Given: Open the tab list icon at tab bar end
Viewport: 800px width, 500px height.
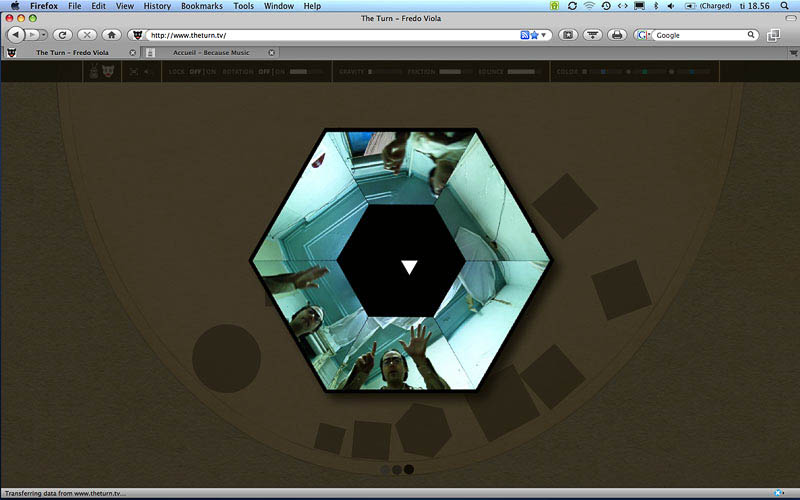Looking at the screenshot, I should 793,53.
